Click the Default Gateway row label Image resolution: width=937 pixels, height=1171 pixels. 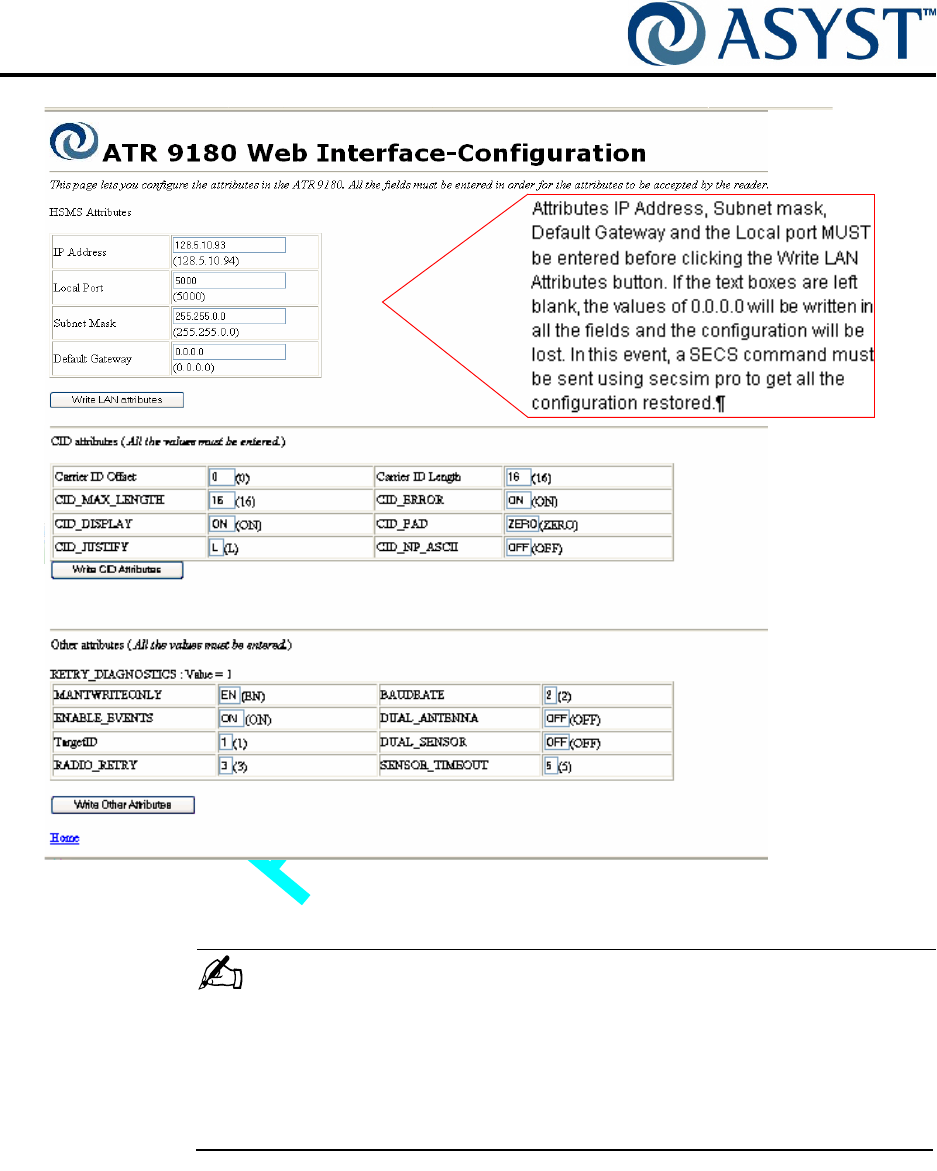[93, 359]
